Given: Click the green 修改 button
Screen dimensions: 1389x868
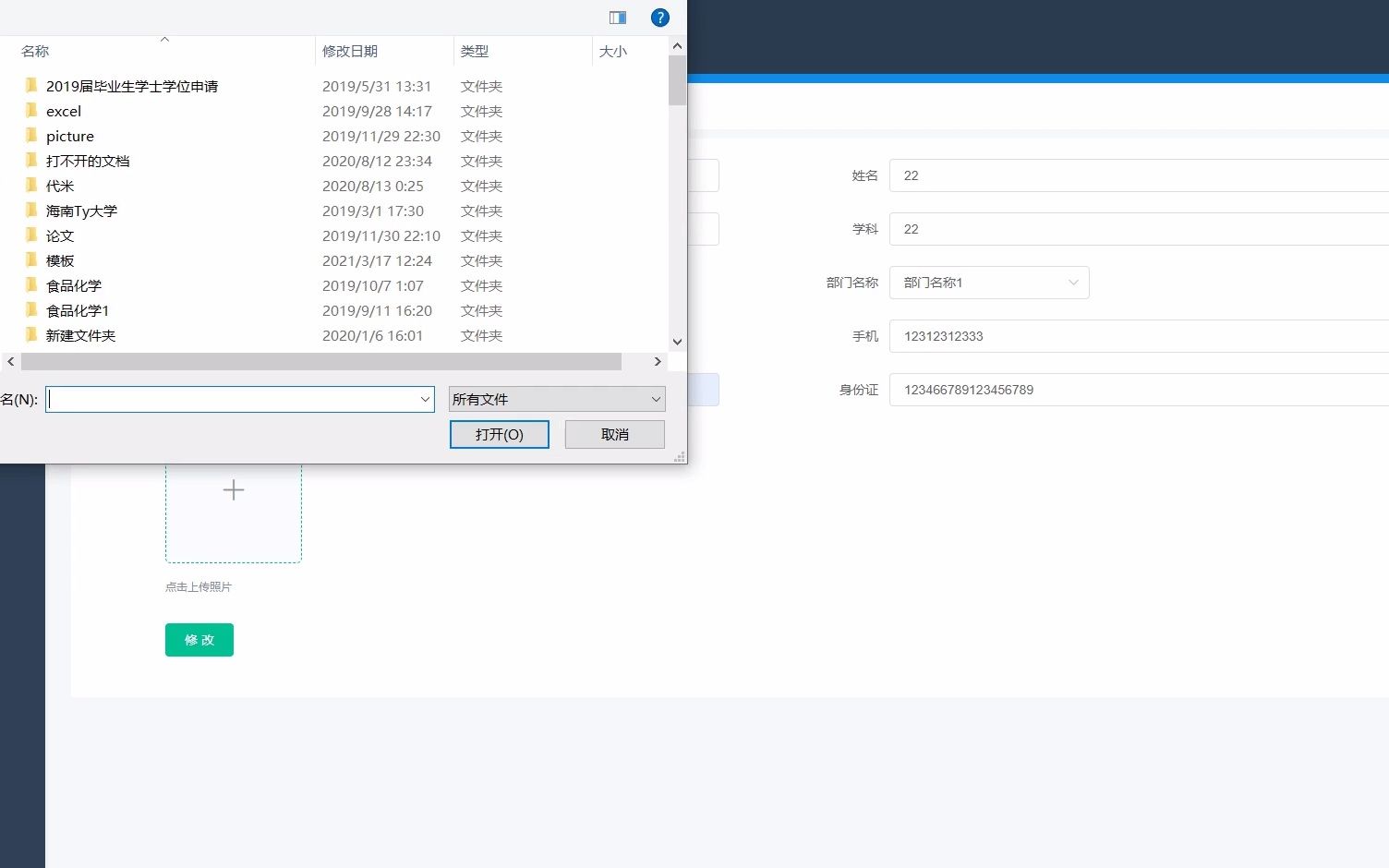Looking at the screenshot, I should [199, 640].
